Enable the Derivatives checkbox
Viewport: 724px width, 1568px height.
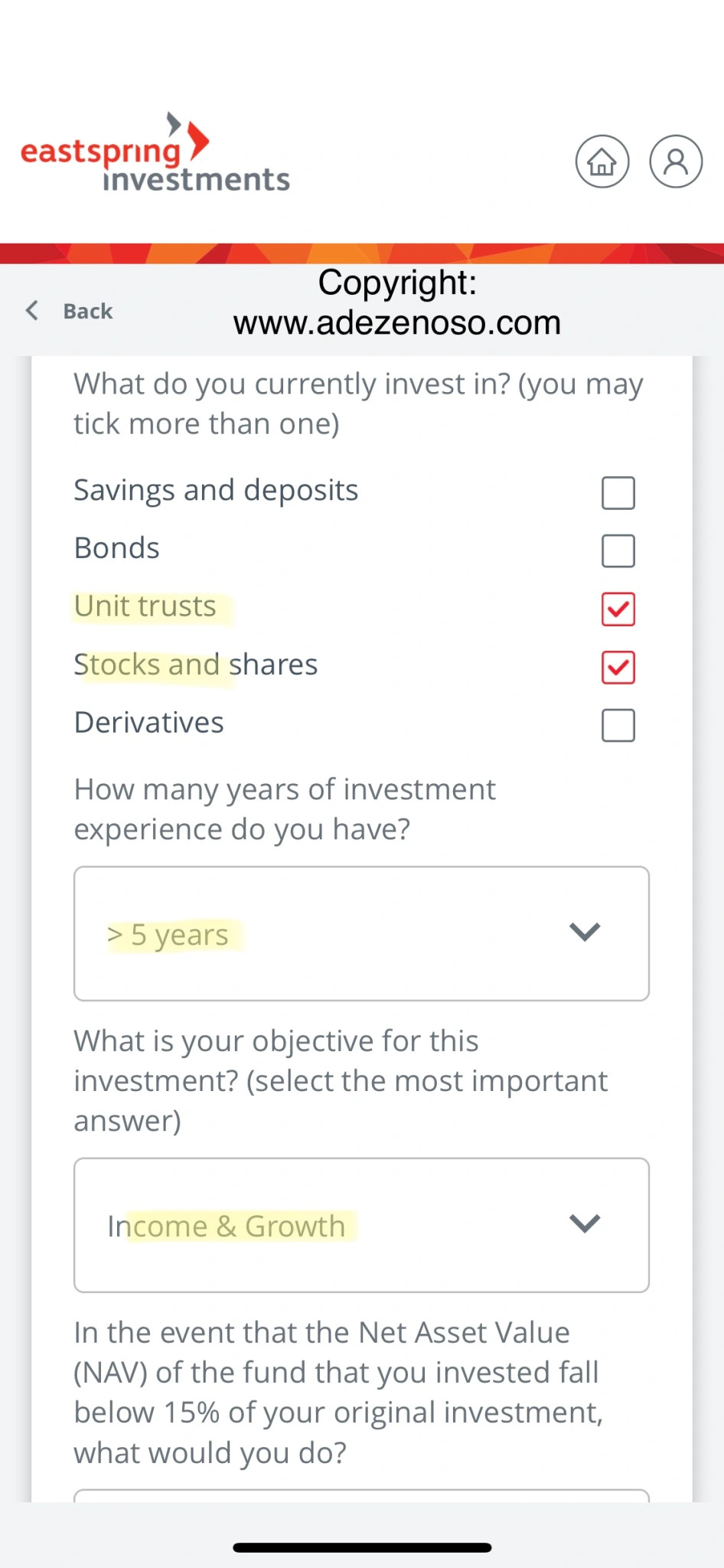618,725
